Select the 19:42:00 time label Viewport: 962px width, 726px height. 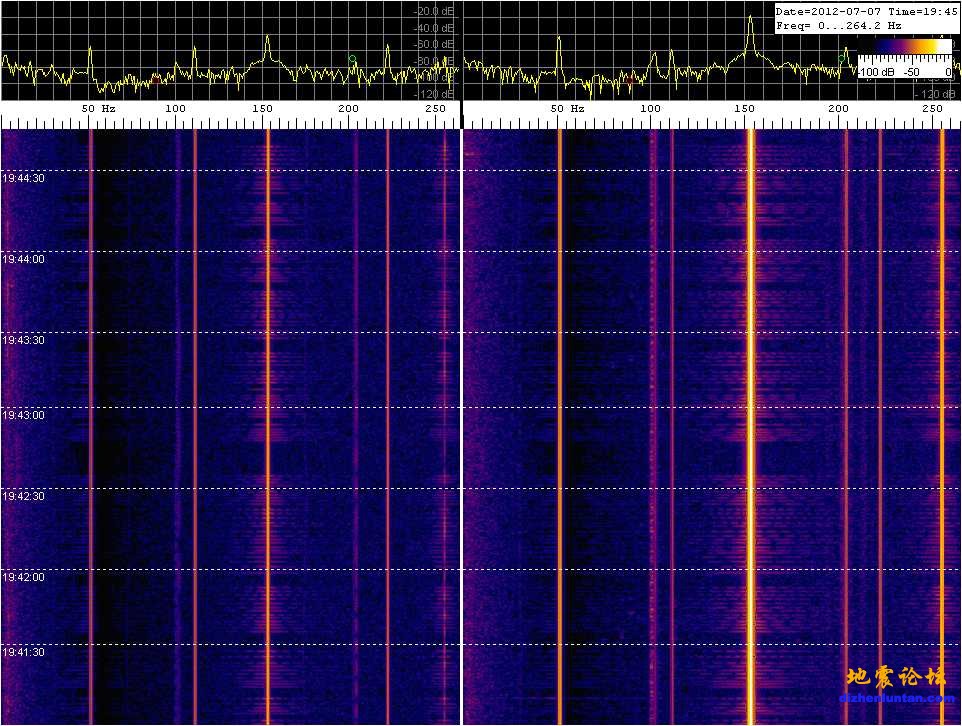click(x=23, y=577)
